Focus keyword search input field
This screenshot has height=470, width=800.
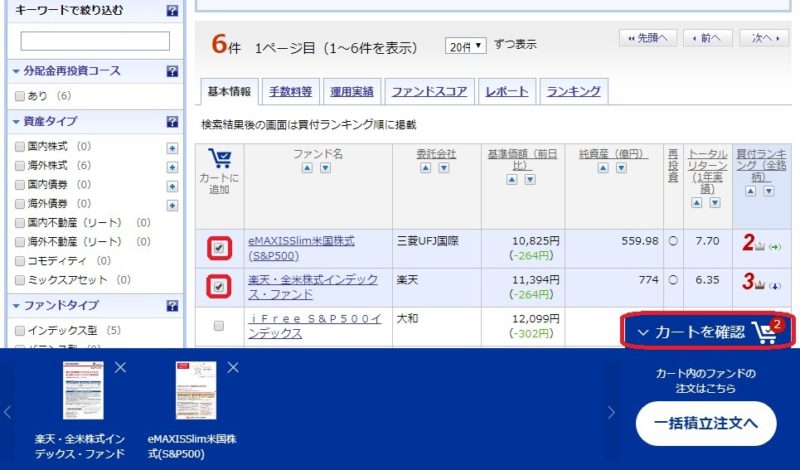click(95, 41)
